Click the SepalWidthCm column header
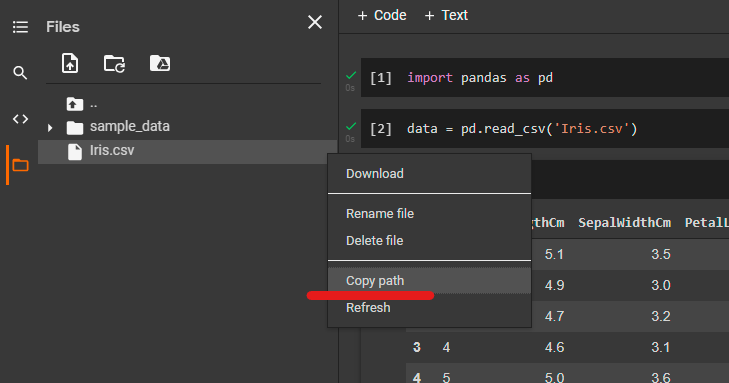The height and width of the screenshot is (383, 729). point(624,223)
